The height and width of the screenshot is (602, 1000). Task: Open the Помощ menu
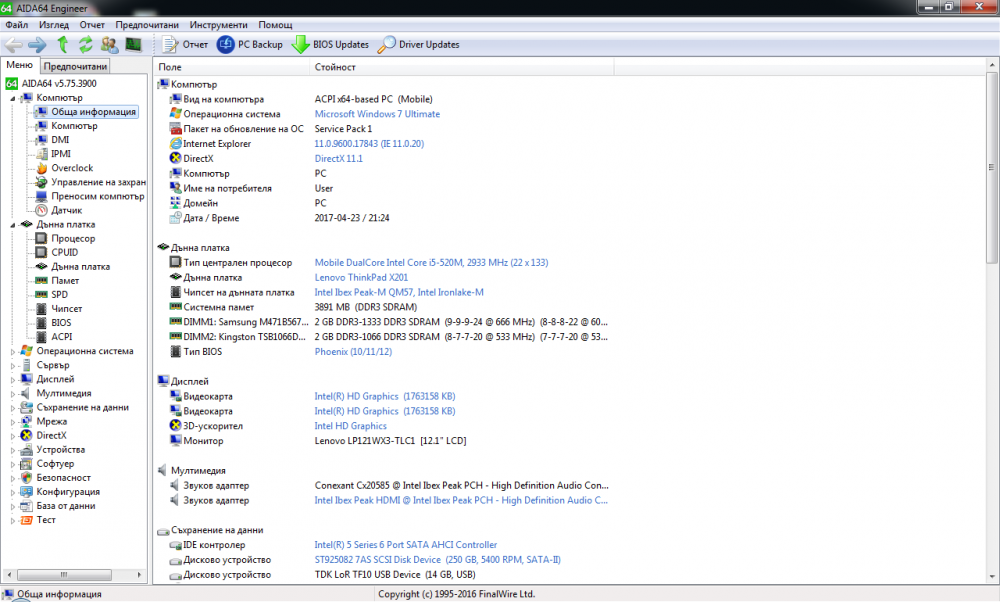pos(275,25)
